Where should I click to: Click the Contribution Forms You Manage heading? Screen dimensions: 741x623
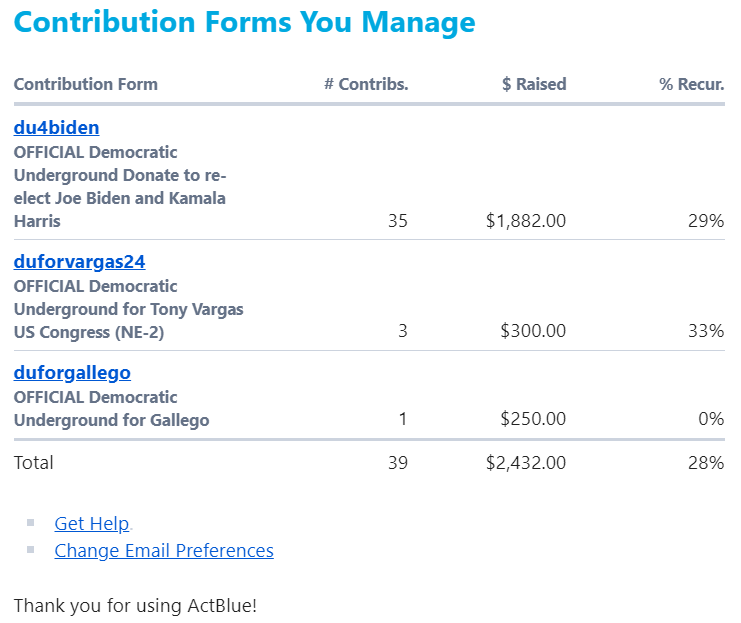click(x=245, y=22)
